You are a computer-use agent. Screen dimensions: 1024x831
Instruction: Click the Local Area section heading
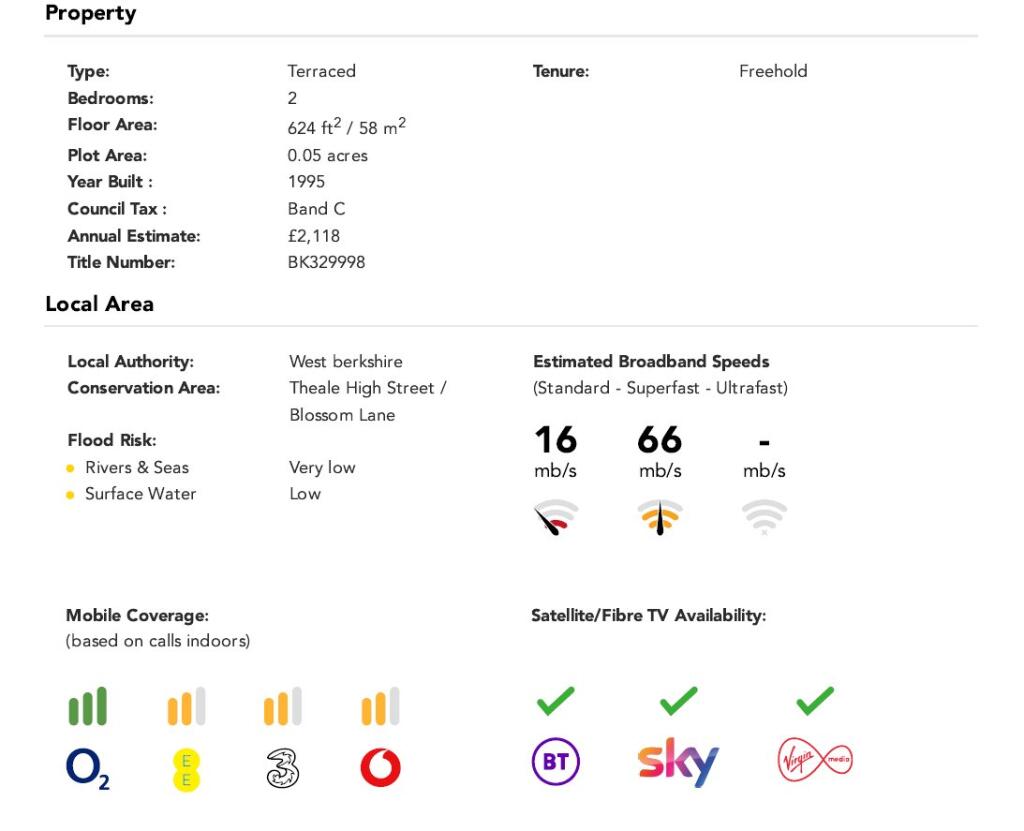coord(100,304)
